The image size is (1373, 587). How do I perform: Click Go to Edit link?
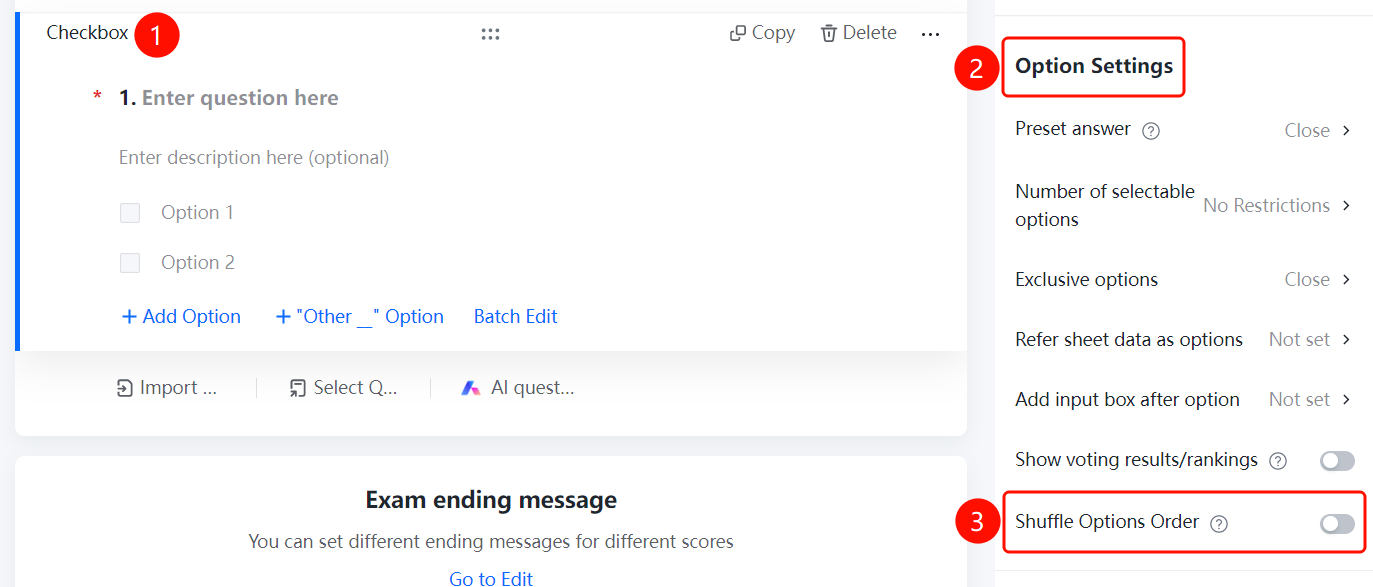pos(491,578)
